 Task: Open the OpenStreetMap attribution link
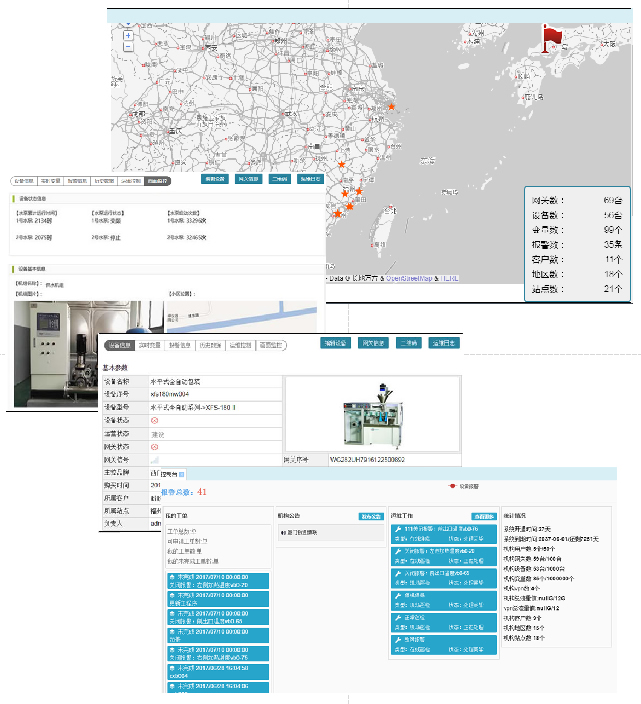tap(414, 278)
